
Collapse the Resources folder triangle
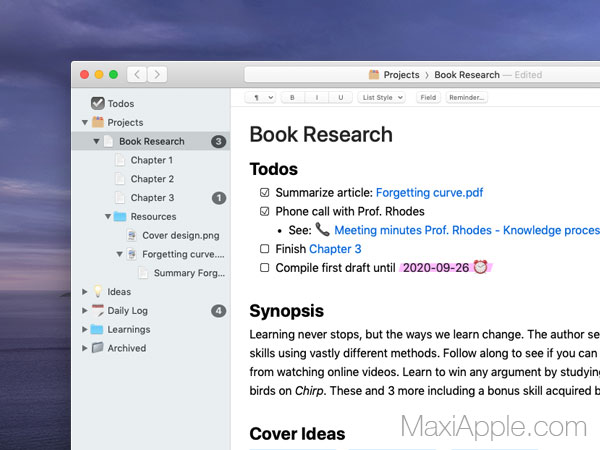coord(108,217)
